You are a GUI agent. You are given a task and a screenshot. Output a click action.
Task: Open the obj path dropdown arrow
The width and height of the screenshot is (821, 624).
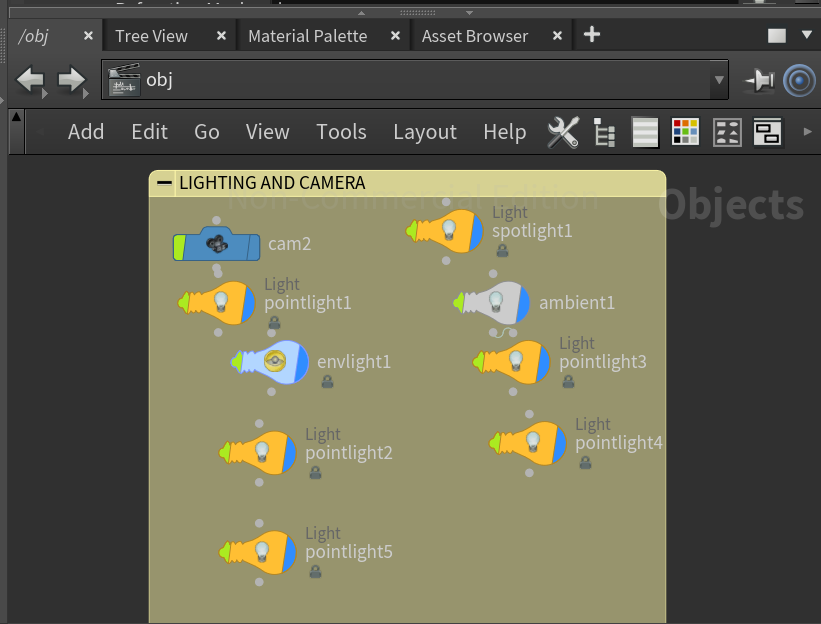719,80
